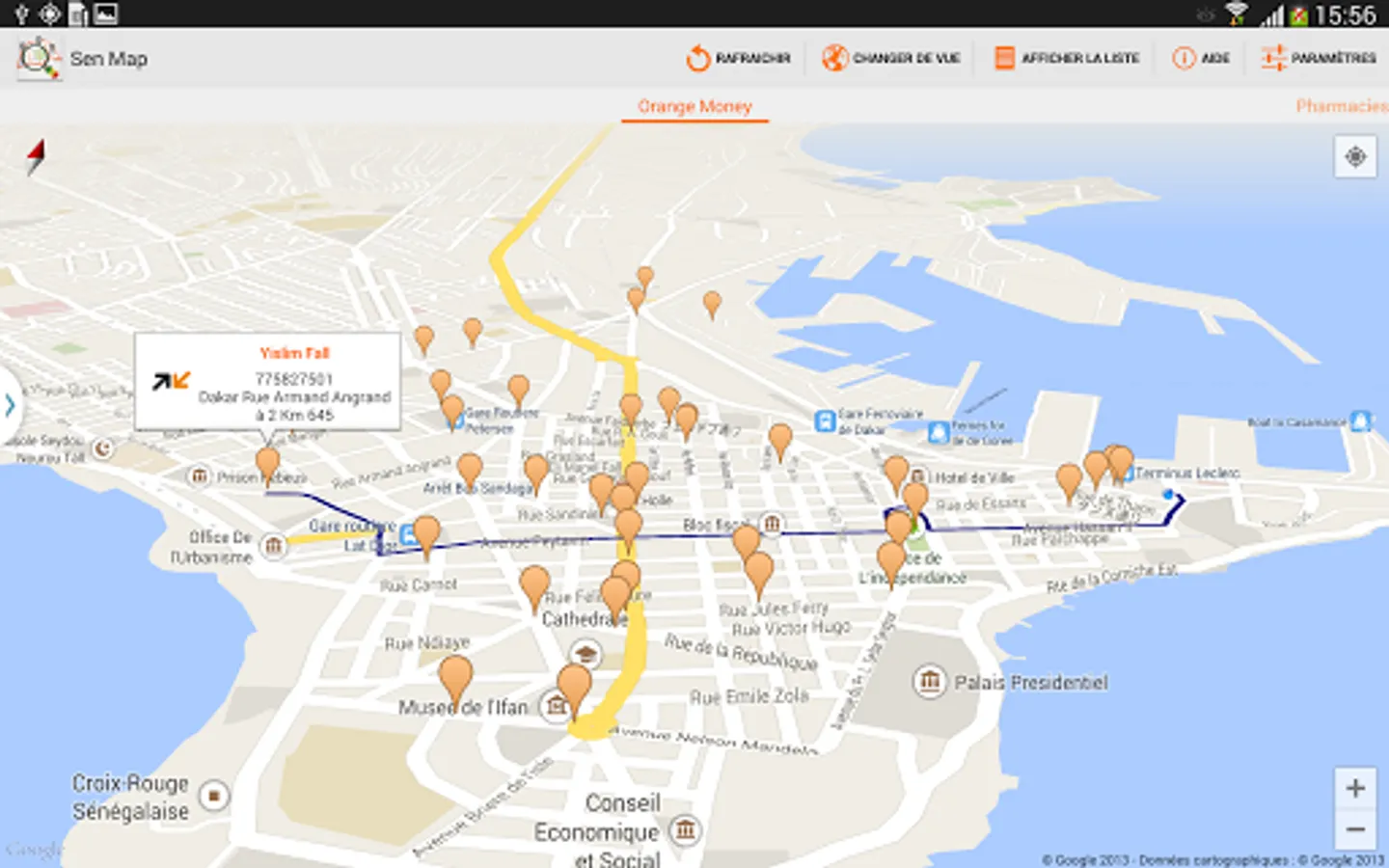Image resolution: width=1389 pixels, height=868 pixels.
Task: Select the marker under Yislm Fall popup
Action: click(268, 467)
